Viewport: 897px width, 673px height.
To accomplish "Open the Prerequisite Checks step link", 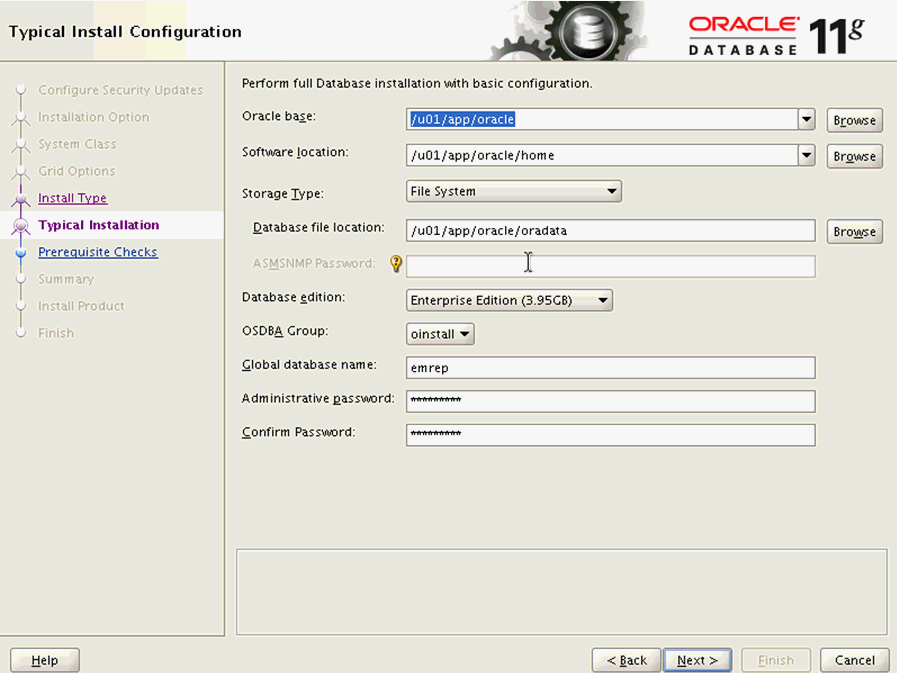I will coord(98,252).
